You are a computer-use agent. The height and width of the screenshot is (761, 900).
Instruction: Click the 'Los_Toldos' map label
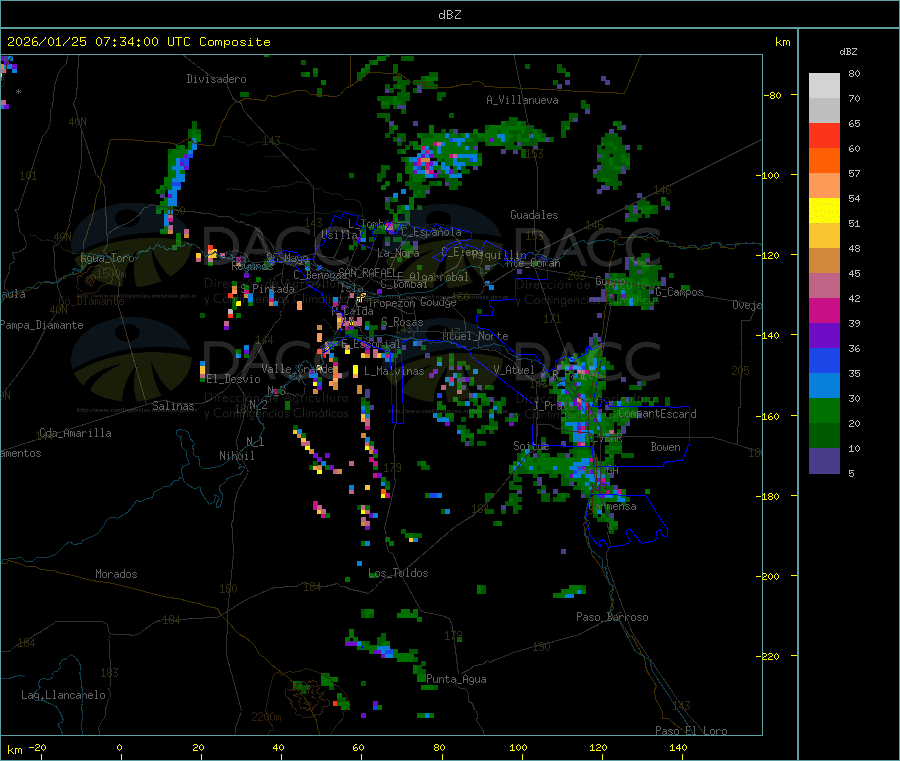(398, 573)
